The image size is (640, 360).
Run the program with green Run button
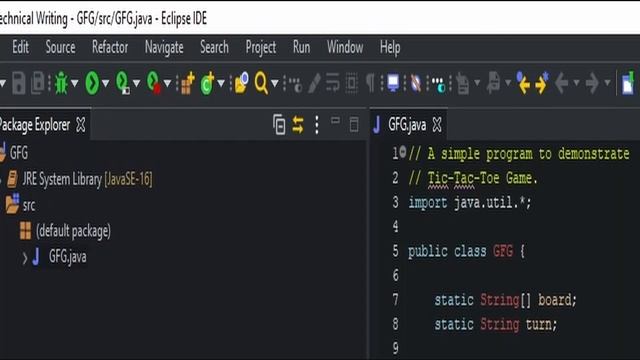tap(92, 83)
